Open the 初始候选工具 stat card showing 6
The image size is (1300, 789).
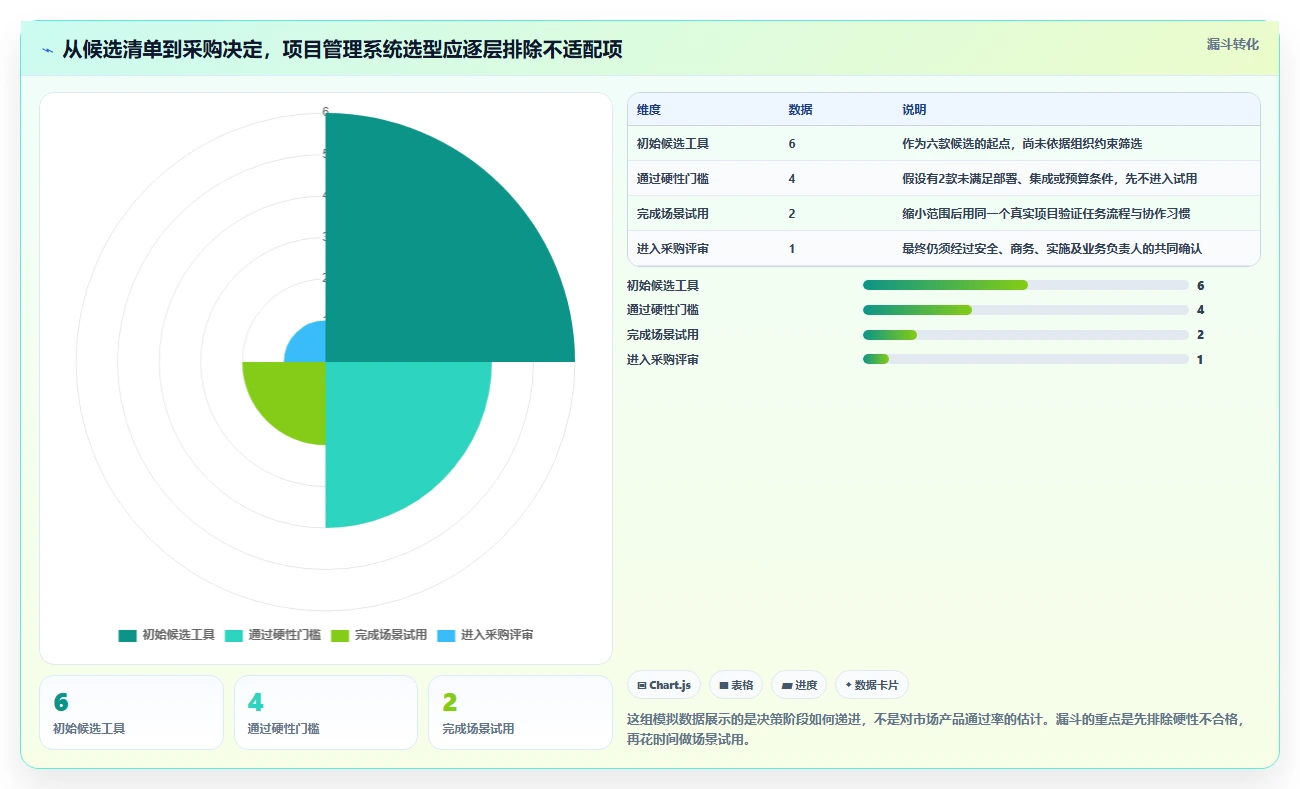pos(131,712)
